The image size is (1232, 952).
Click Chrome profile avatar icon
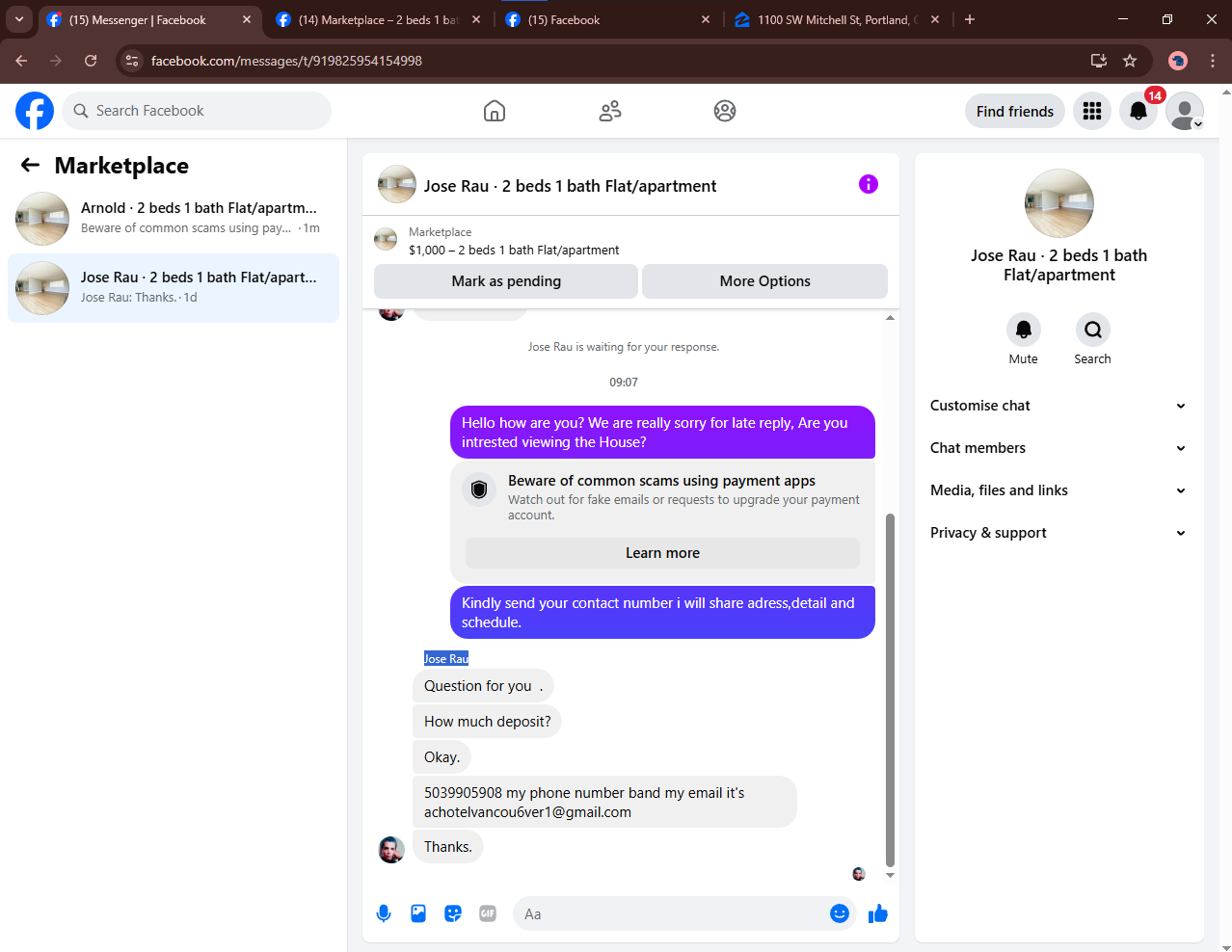pyautogui.click(x=1178, y=61)
